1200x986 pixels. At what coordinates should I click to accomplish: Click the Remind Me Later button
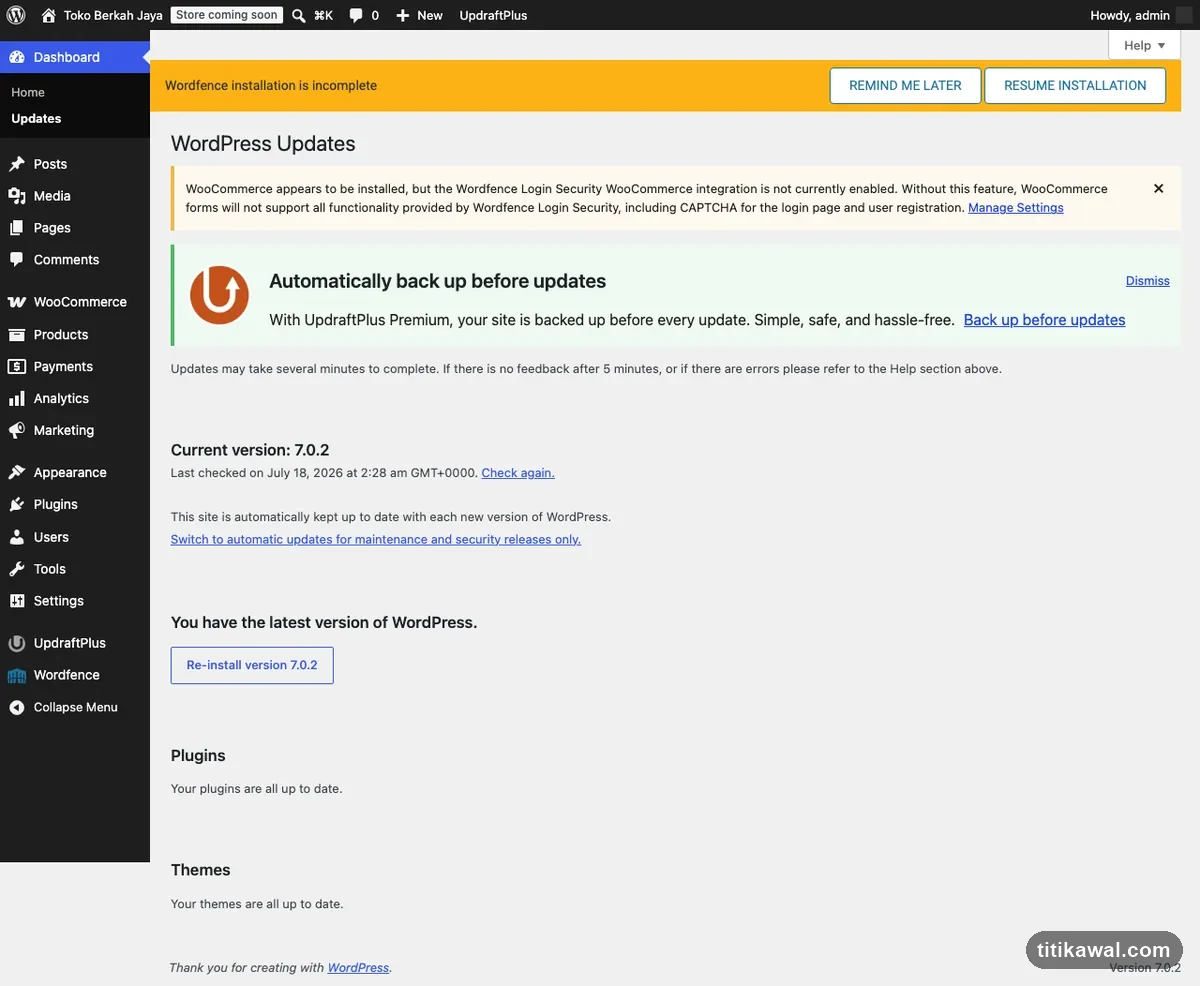(x=906, y=85)
